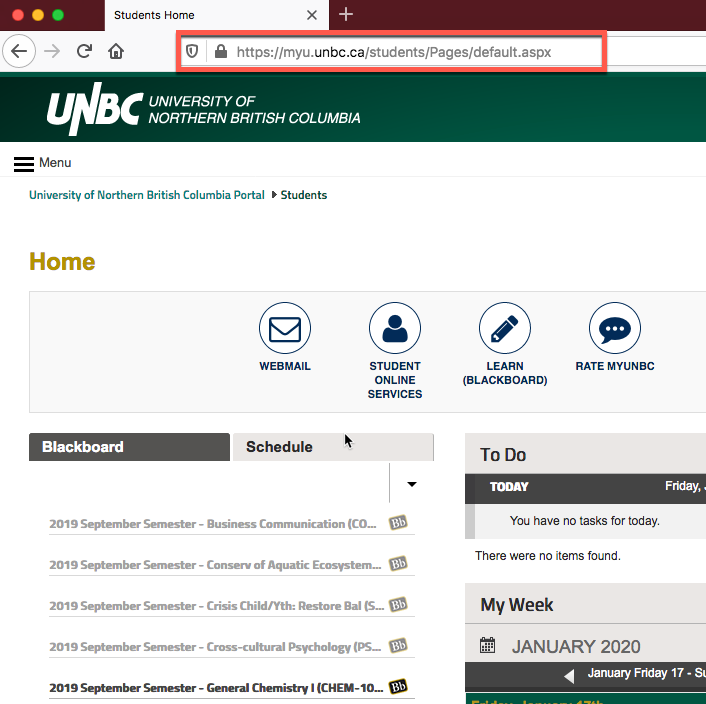Click University of Northern British Columbia Portal breadcrumb
The height and width of the screenshot is (704, 706).
pyautogui.click(x=147, y=195)
